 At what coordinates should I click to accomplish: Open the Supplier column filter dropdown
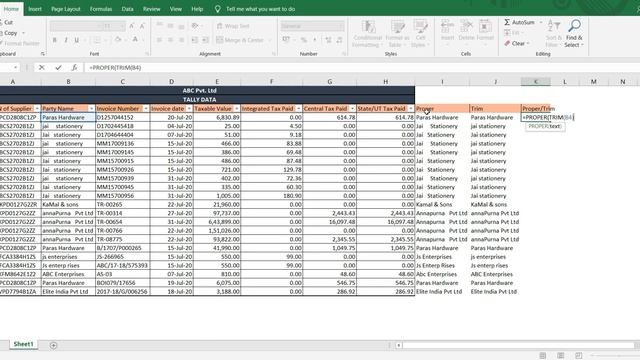[x=37, y=109]
